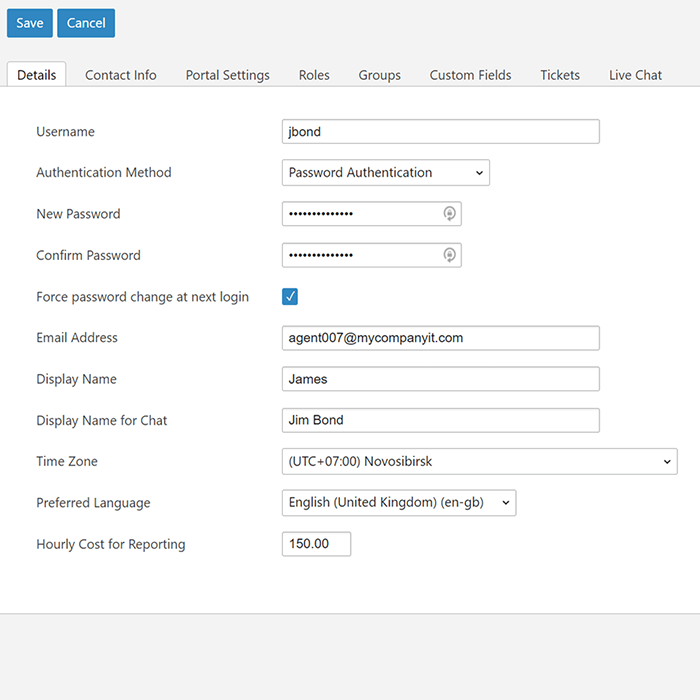Go to the Roles tab
This screenshot has width=700, height=700.
click(314, 75)
